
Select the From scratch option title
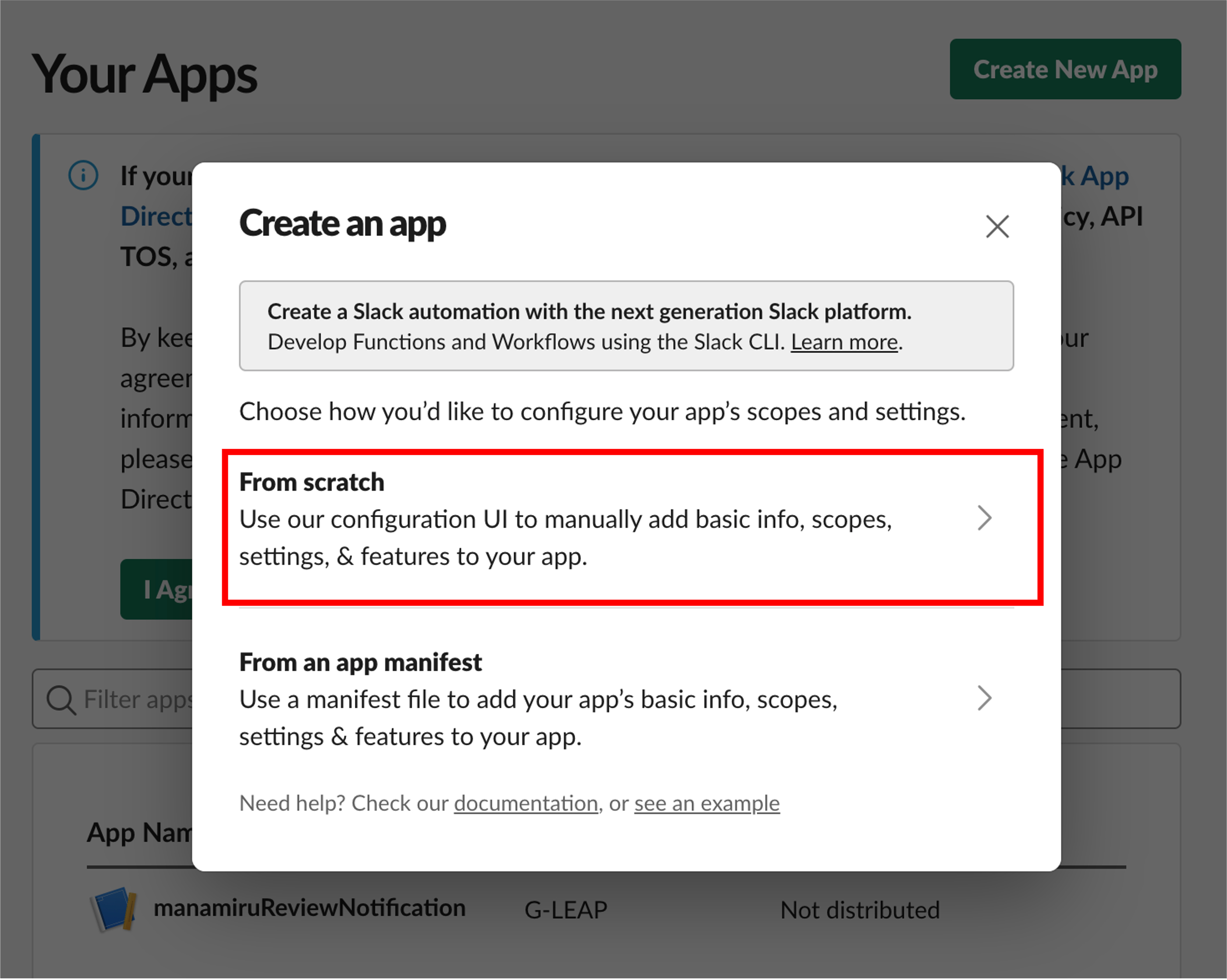click(x=311, y=482)
